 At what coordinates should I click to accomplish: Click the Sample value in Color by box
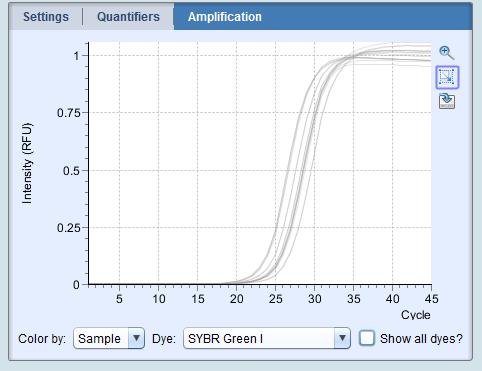pos(99,339)
